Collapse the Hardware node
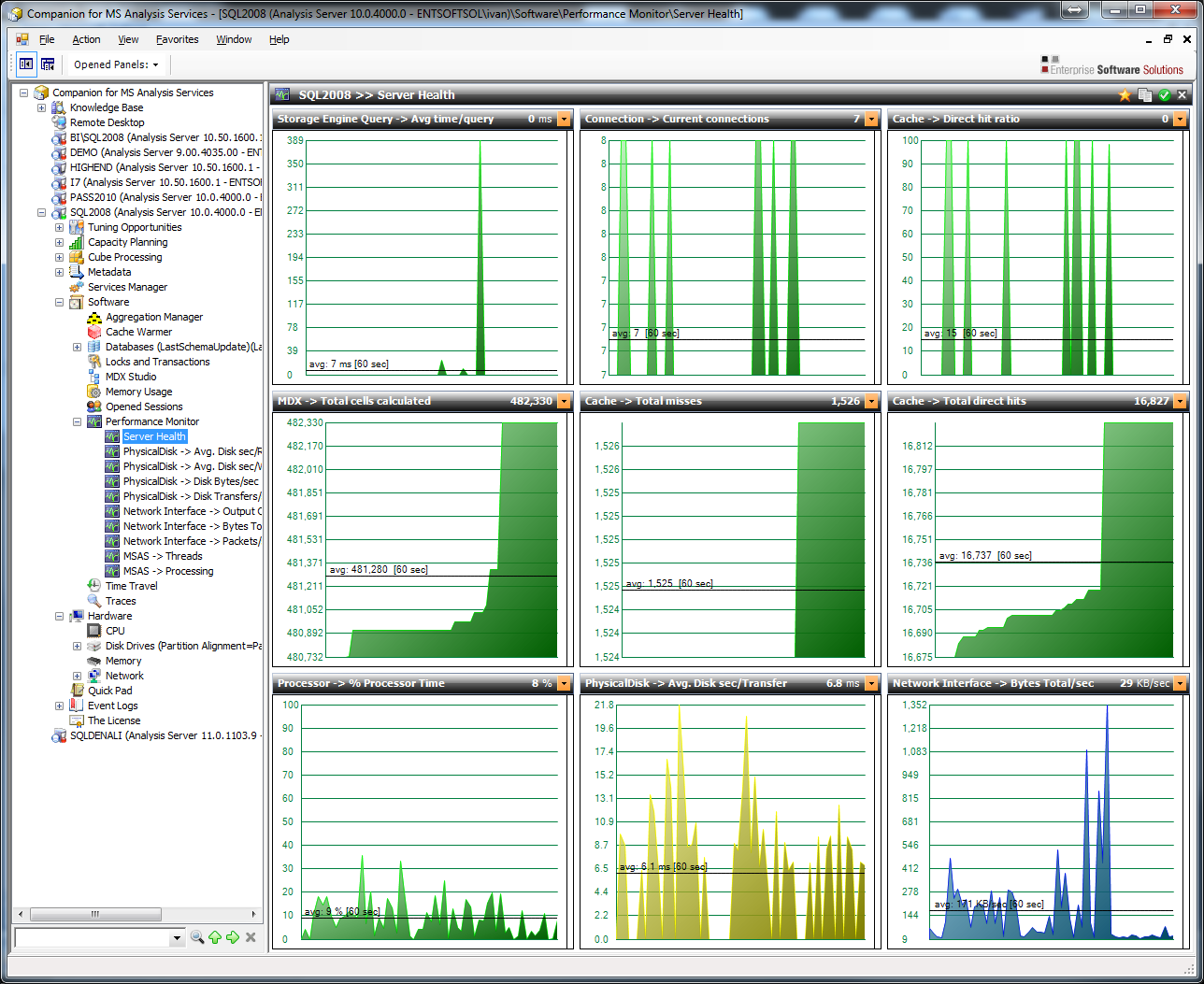This screenshot has height=984, width=1204. (59, 616)
